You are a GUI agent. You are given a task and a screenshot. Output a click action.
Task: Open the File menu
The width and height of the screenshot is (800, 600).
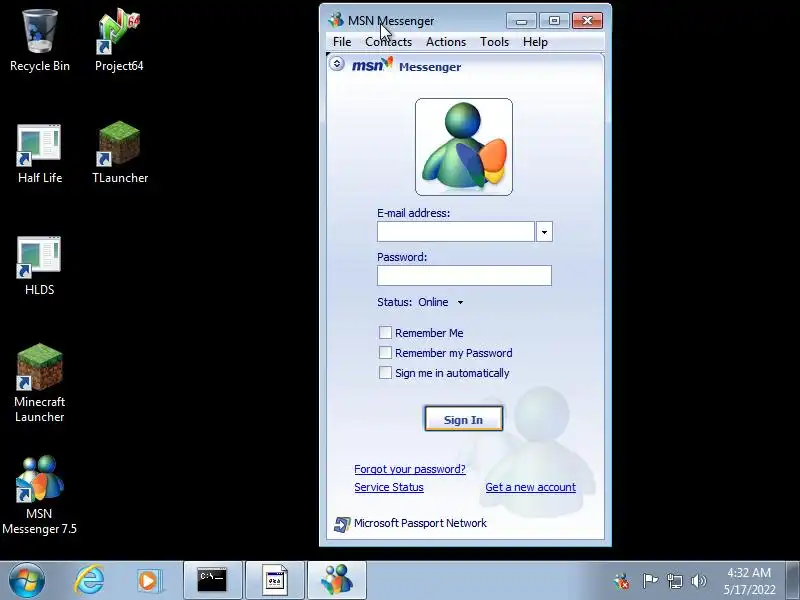coord(342,42)
